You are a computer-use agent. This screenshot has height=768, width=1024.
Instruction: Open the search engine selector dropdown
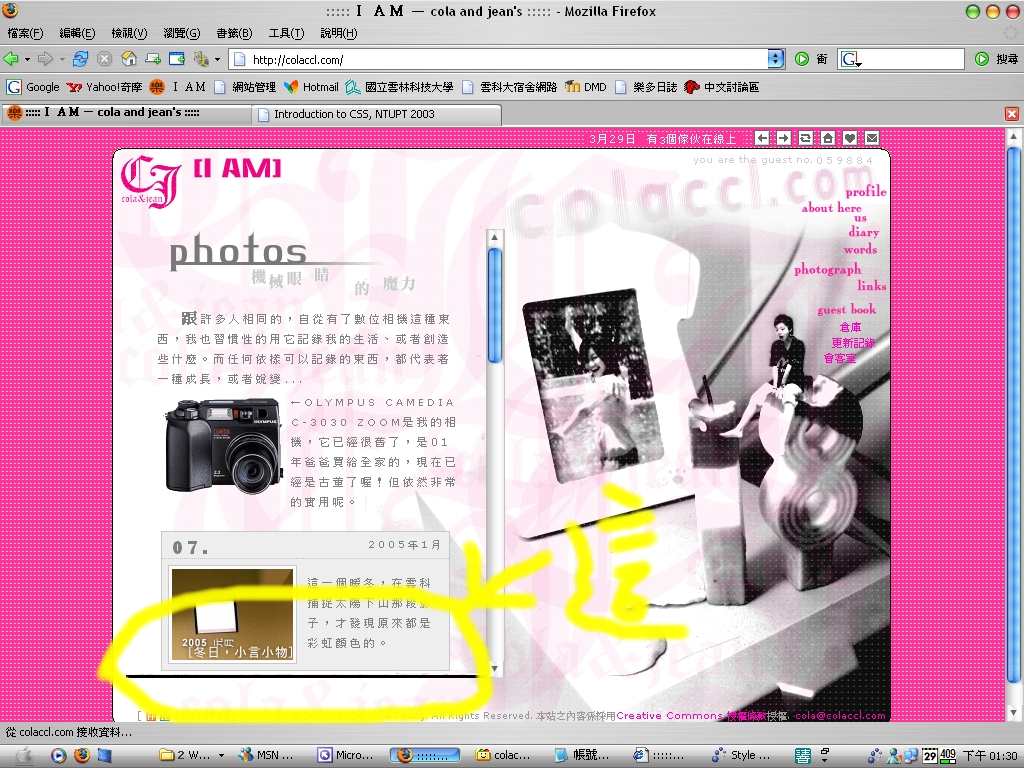point(852,60)
